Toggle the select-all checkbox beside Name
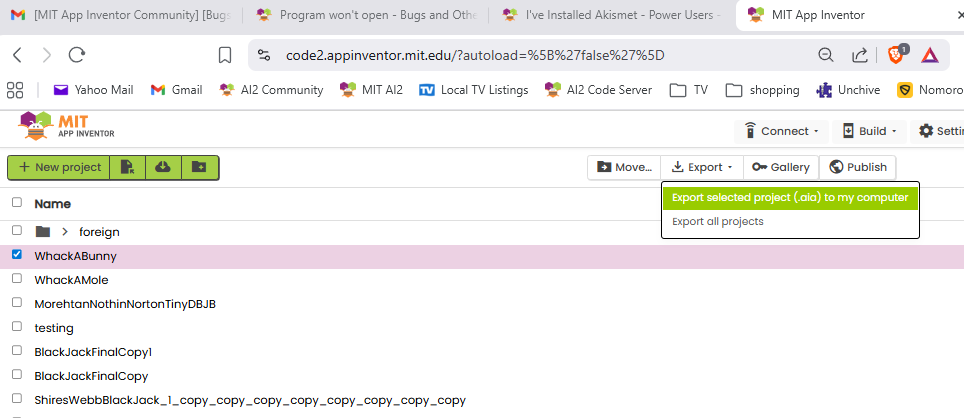 coord(16,203)
